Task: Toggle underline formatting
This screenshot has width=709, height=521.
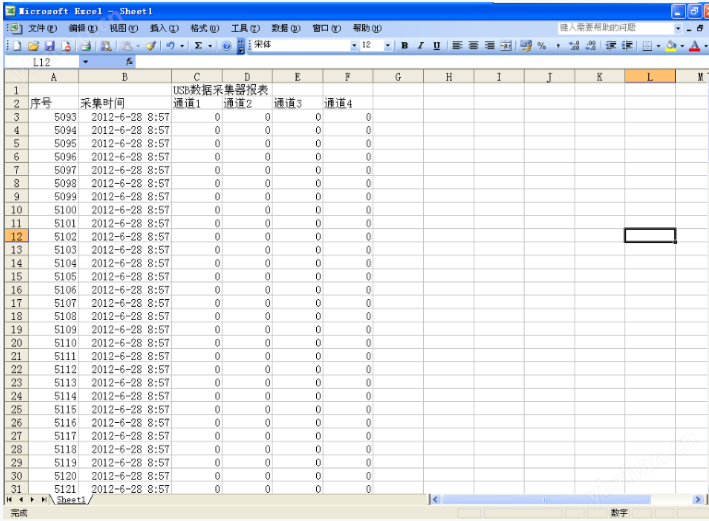Action: click(436, 46)
